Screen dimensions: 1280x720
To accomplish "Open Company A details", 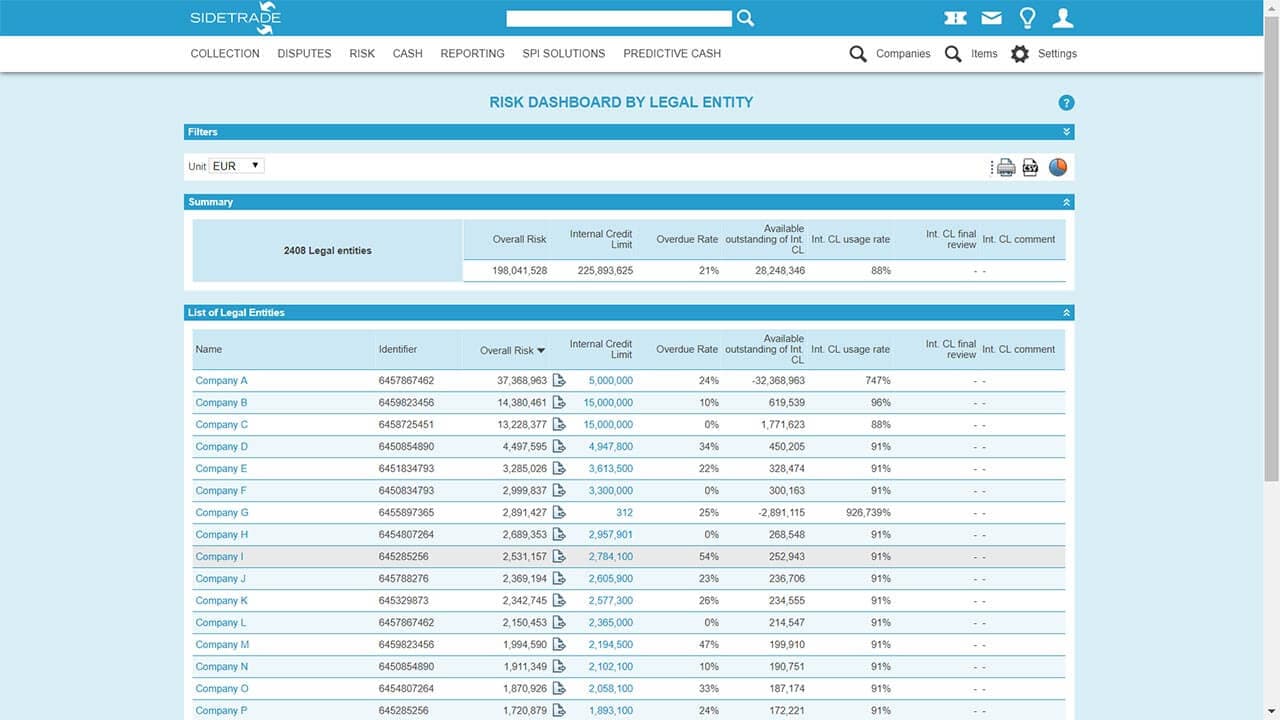I will pyautogui.click(x=221, y=380).
